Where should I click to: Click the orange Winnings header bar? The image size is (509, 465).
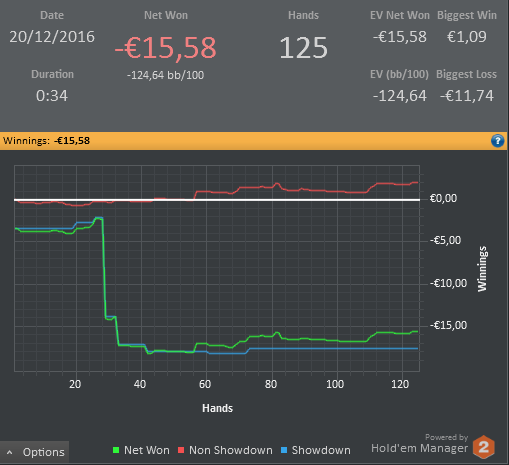tap(253, 141)
